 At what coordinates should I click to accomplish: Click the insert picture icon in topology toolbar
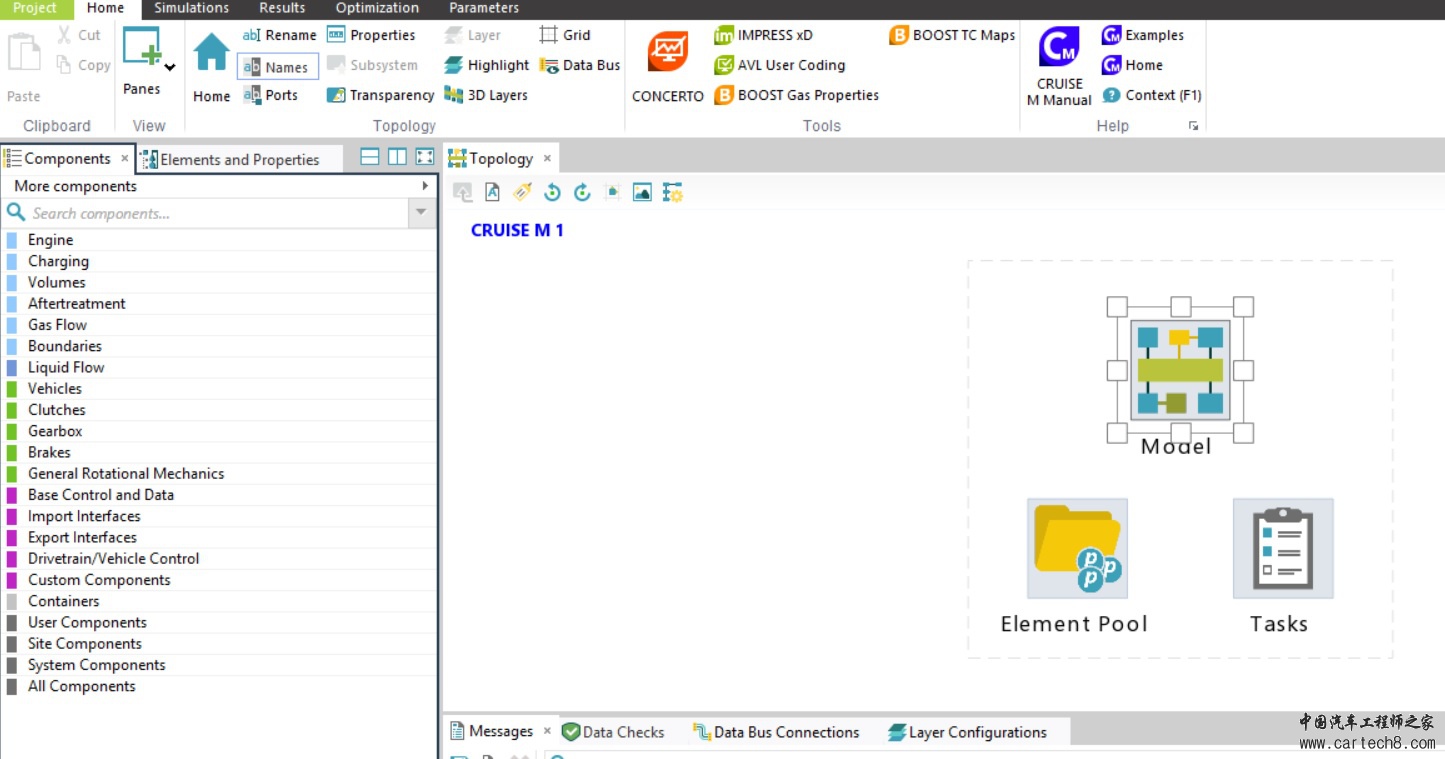[x=642, y=192]
